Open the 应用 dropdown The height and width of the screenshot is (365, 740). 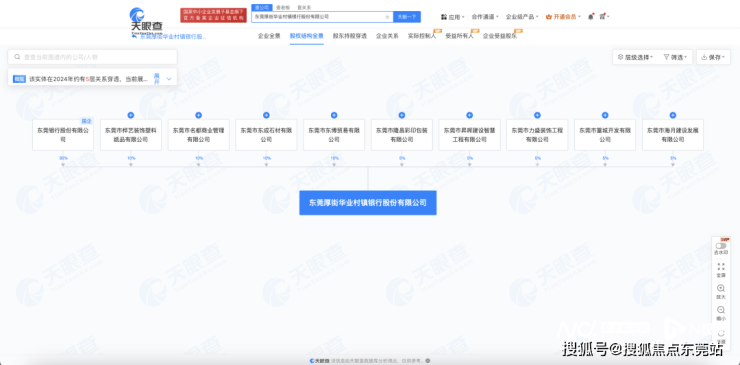click(453, 17)
